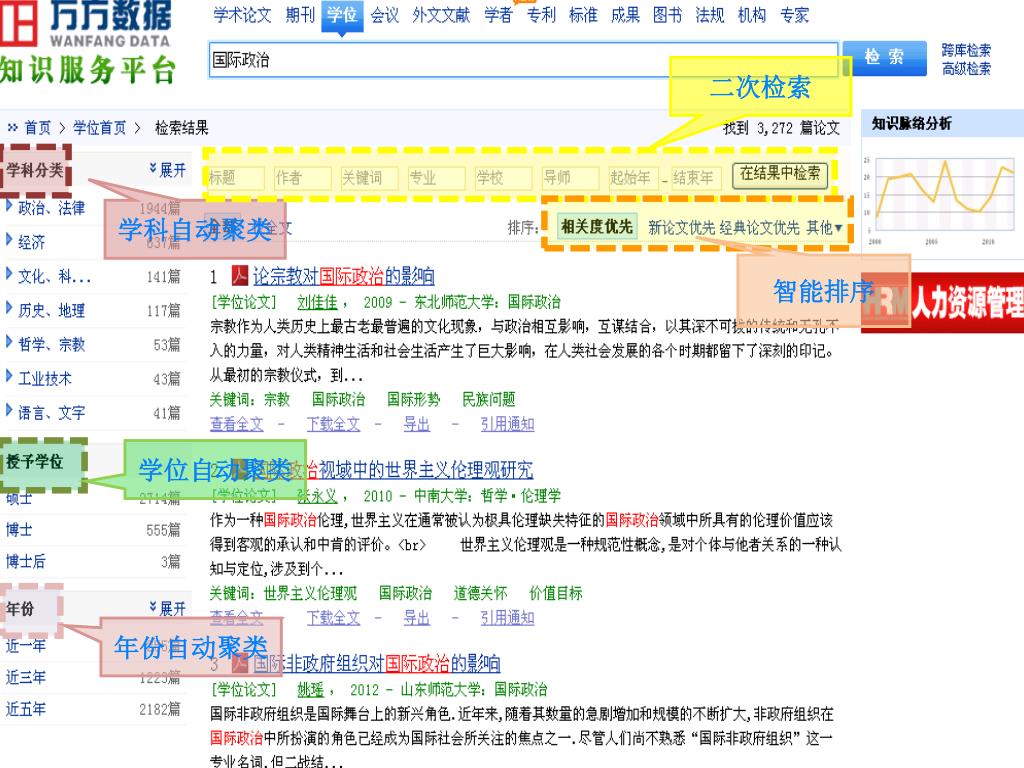The height and width of the screenshot is (768, 1024).
Task: Focus the main search box containing 国际政治
Action: pos(523,60)
